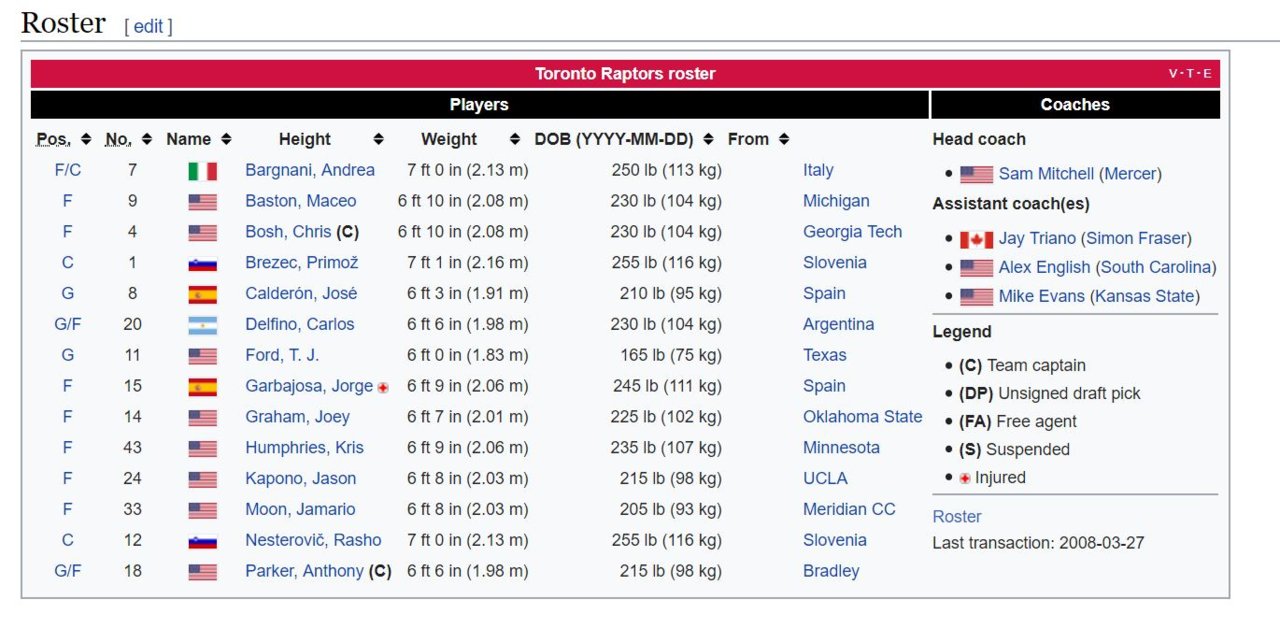This screenshot has width=1280, height=628.
Task: Open the Bargnani, Andrea player link
Action: [x=310, y=170]
